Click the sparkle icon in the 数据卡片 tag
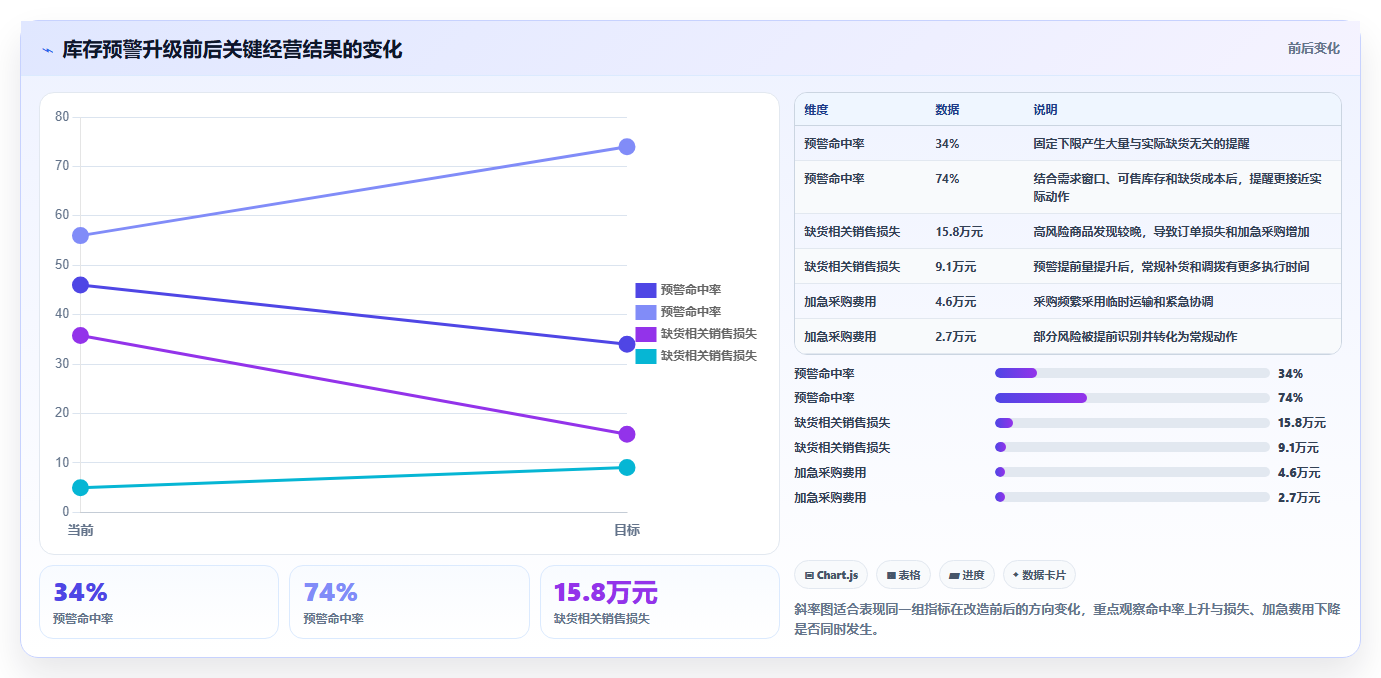The height and width of the screenshot is (678, 1381). [x=1016, y=575]
